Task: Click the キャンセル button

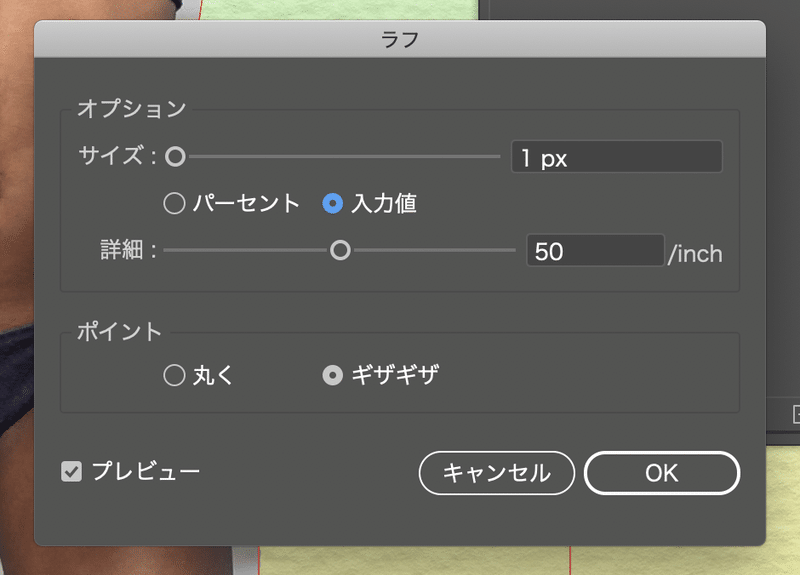Action: [497, 473]
